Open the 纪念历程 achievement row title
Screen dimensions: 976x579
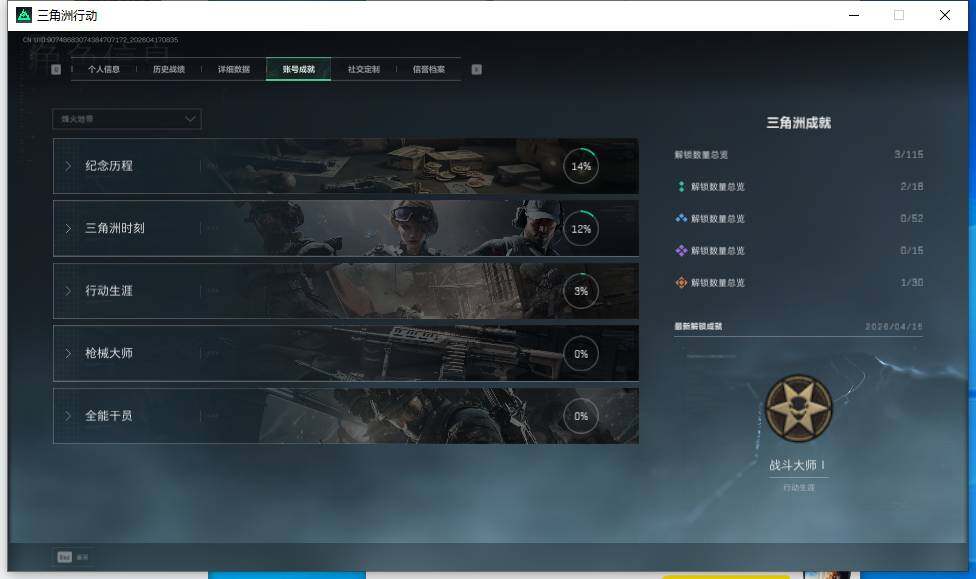point(109,166)
